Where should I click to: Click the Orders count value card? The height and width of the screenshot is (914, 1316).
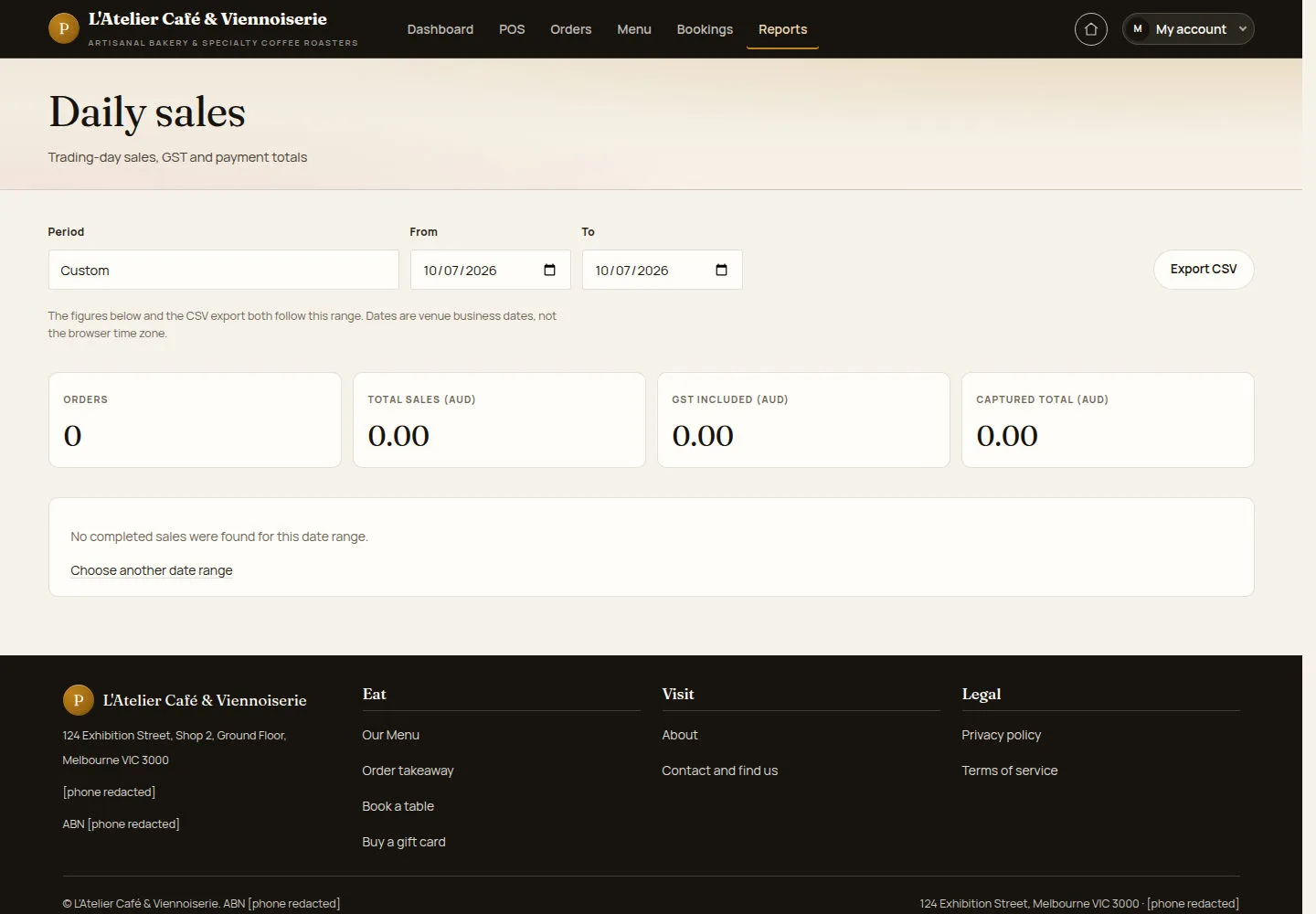point(195,420)
